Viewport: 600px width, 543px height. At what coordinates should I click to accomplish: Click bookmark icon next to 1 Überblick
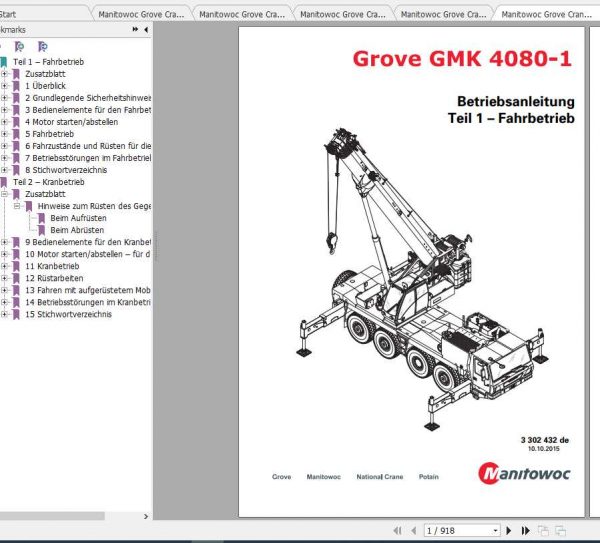pos(16,86)
